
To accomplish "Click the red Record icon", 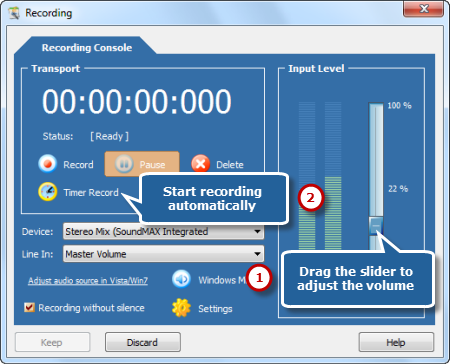I will tap(47, 164).
